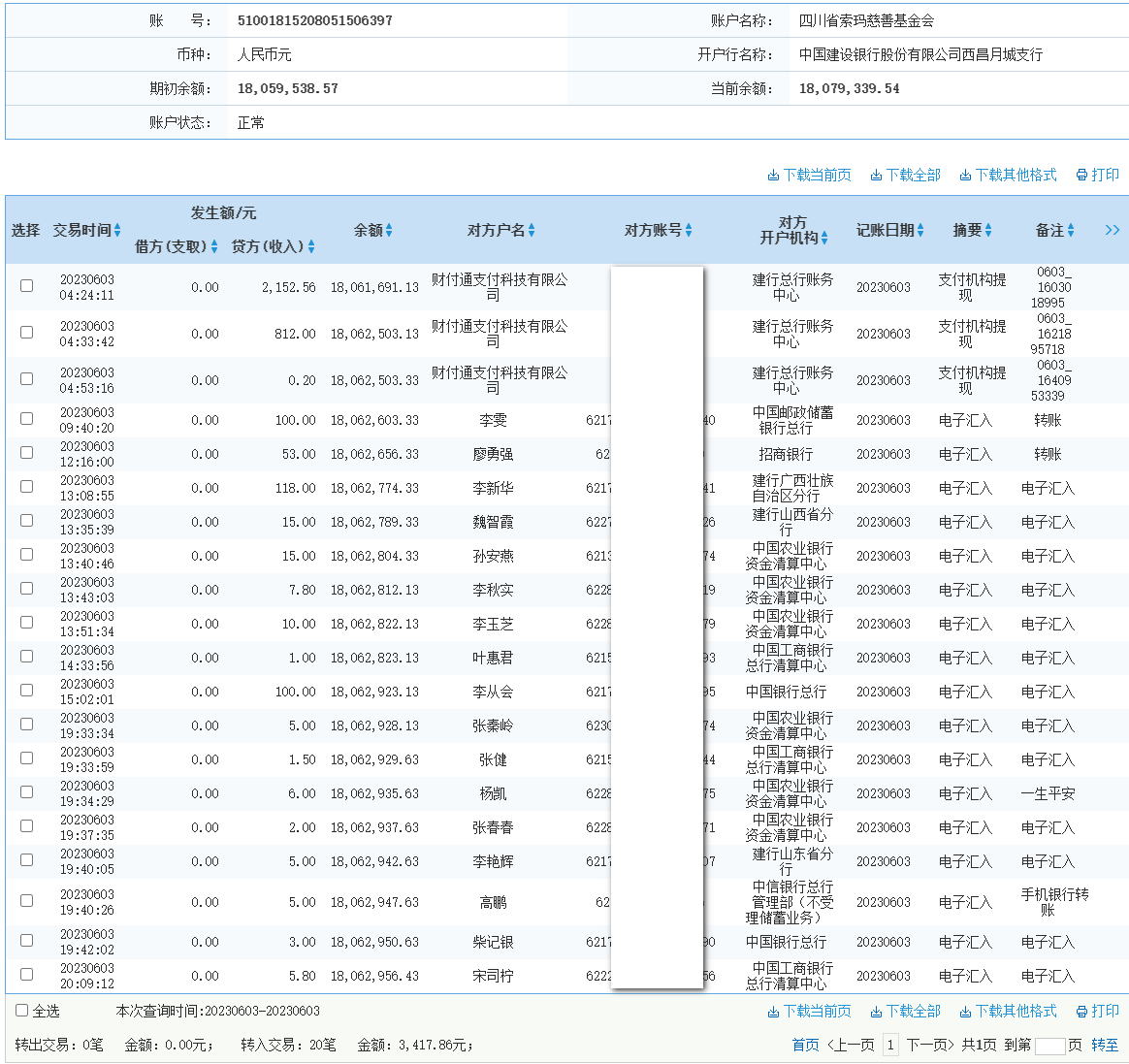Viewport: 1129px width, 1064px height.
Task: Click bank name 中国建设银行股份有限公司西昌月城支行
Action: pos(920,54)
